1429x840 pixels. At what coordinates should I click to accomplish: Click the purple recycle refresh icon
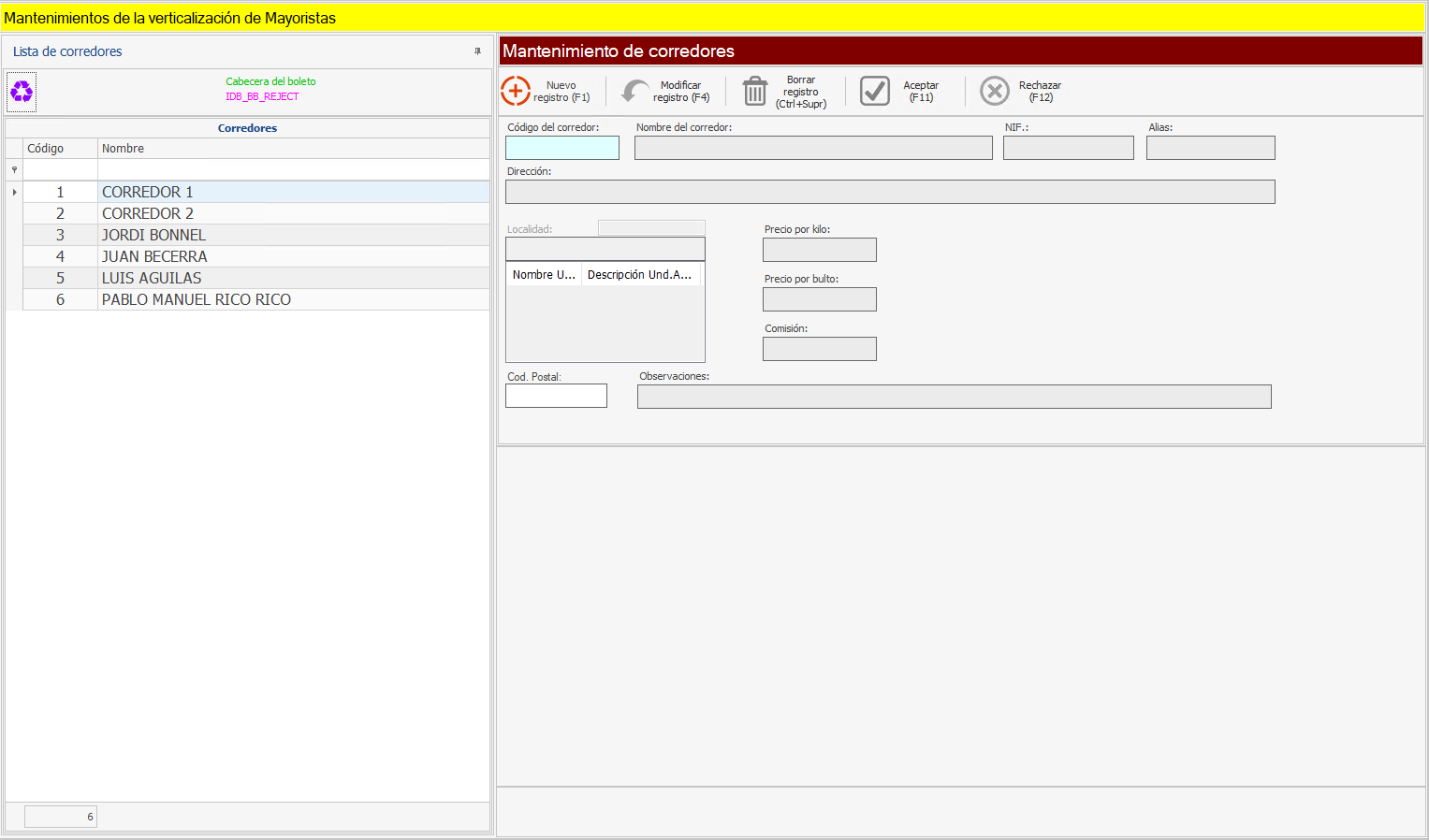pos(22,92)
